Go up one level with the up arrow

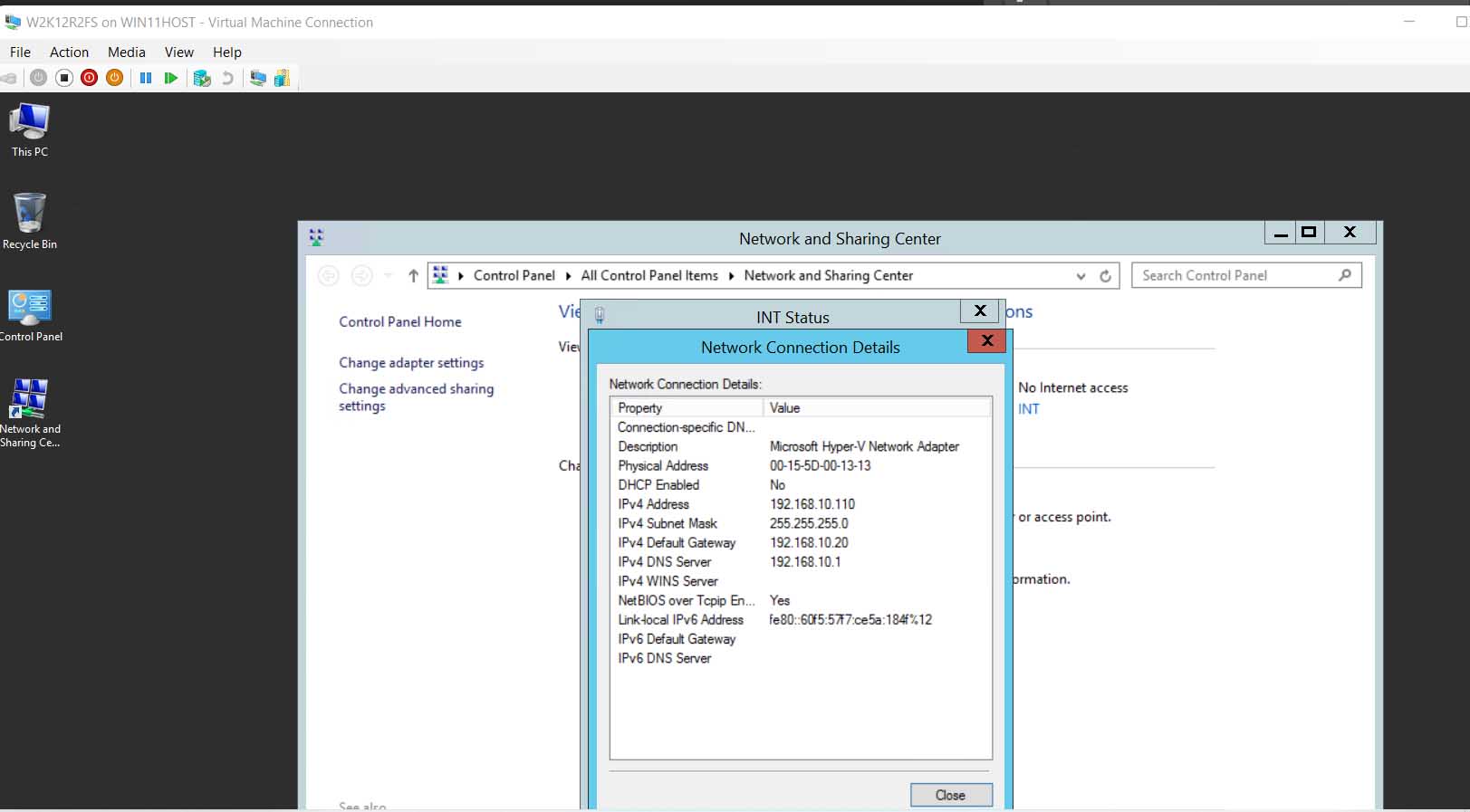(413, 275)
